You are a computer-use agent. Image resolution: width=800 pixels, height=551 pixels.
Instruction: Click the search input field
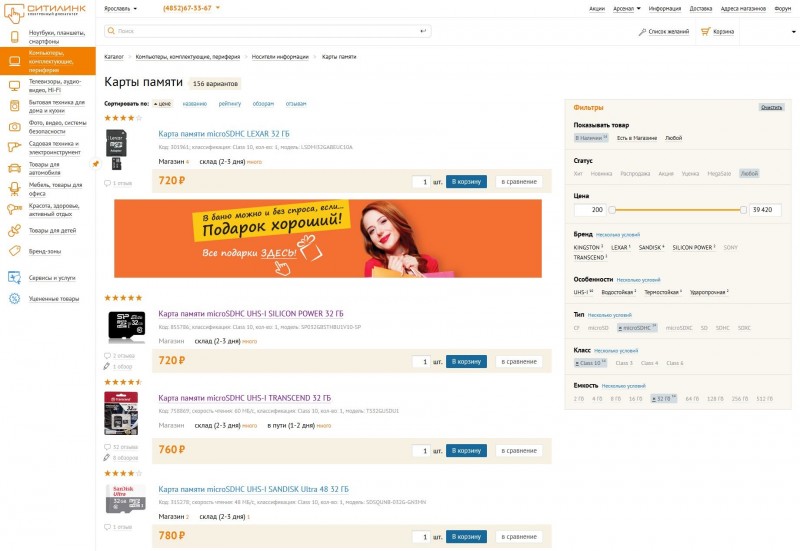[x=267, y=31]
